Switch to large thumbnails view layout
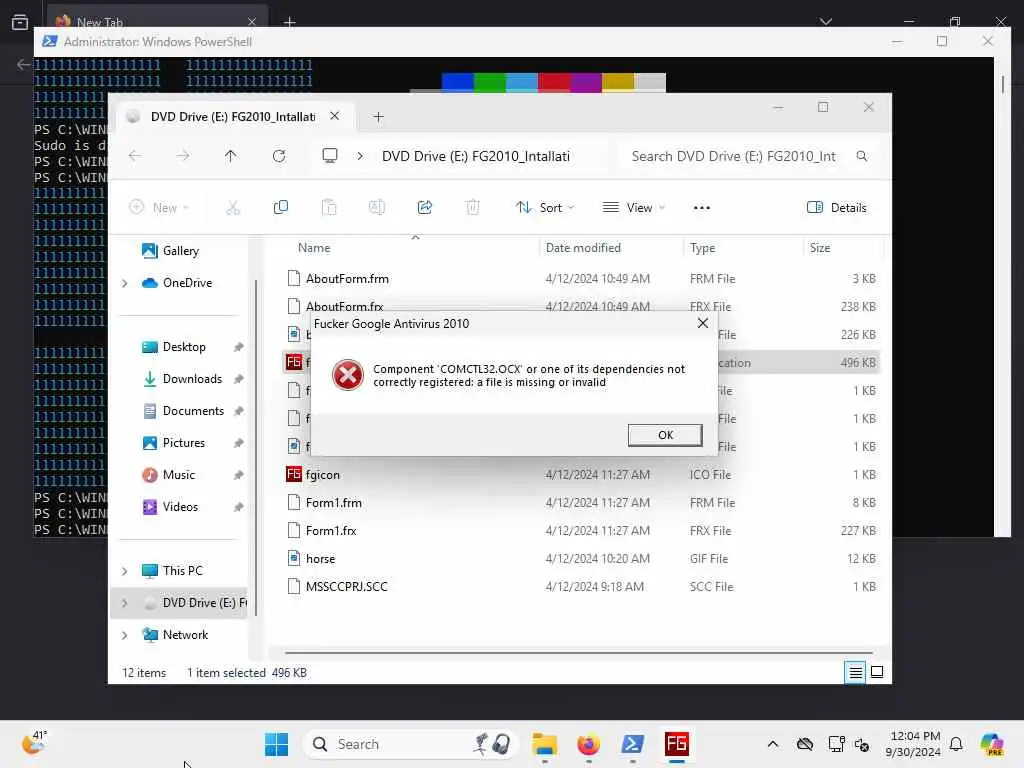Viewport: 1024px width, 768px height. (x=877, y=672)
